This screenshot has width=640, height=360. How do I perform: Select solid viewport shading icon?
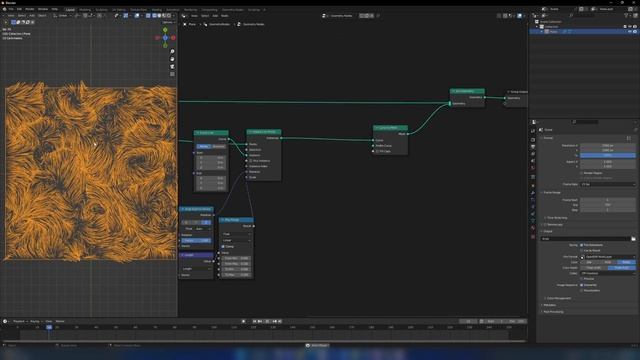tap(159, 16)
